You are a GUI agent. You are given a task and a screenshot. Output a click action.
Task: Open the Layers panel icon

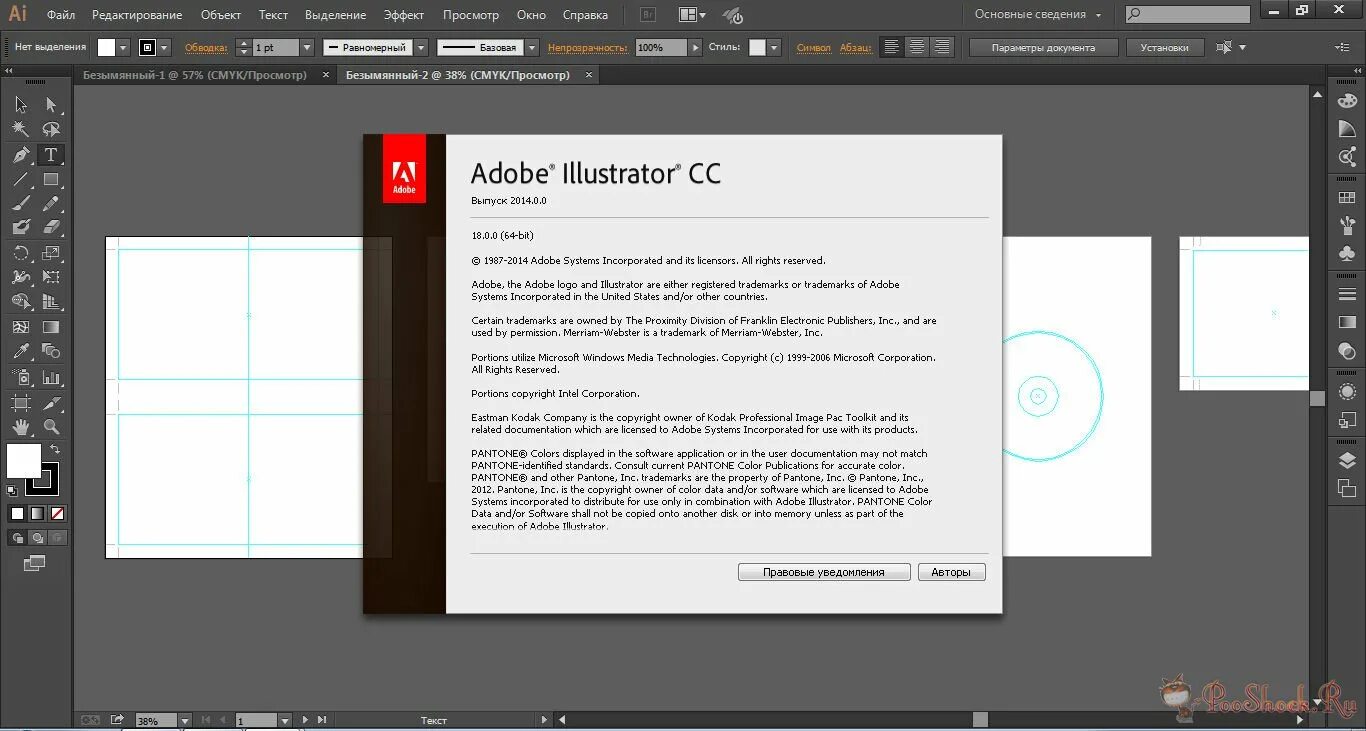[x=1347, y=460]
